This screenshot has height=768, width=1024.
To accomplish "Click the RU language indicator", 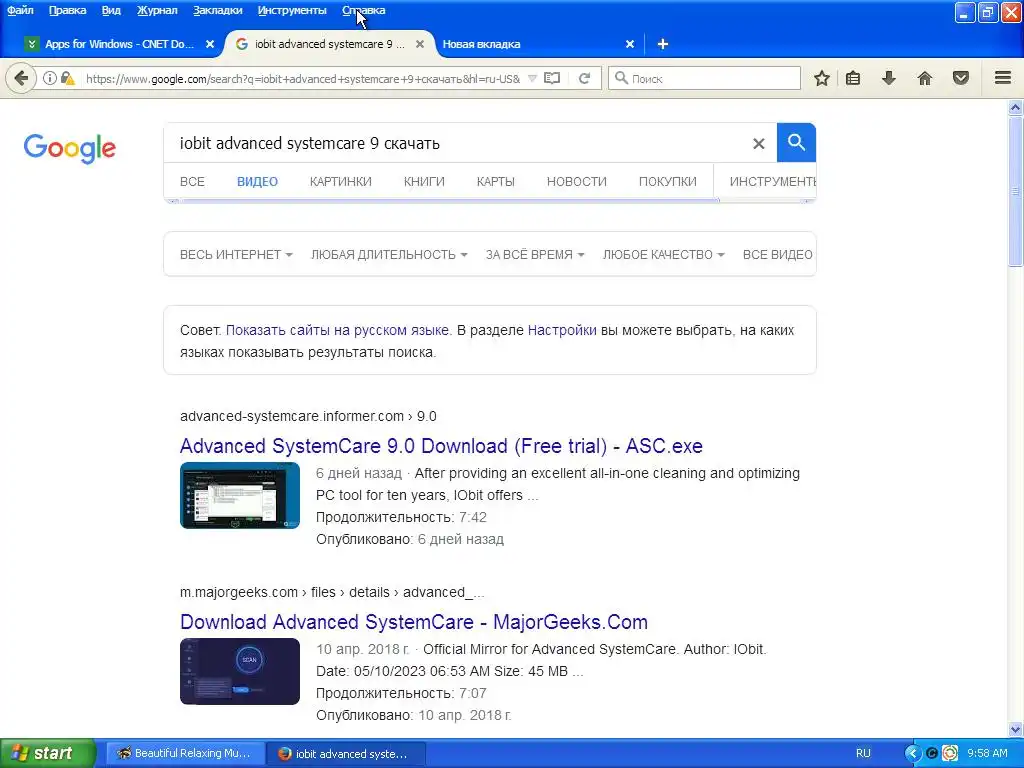I will [863, 754].
